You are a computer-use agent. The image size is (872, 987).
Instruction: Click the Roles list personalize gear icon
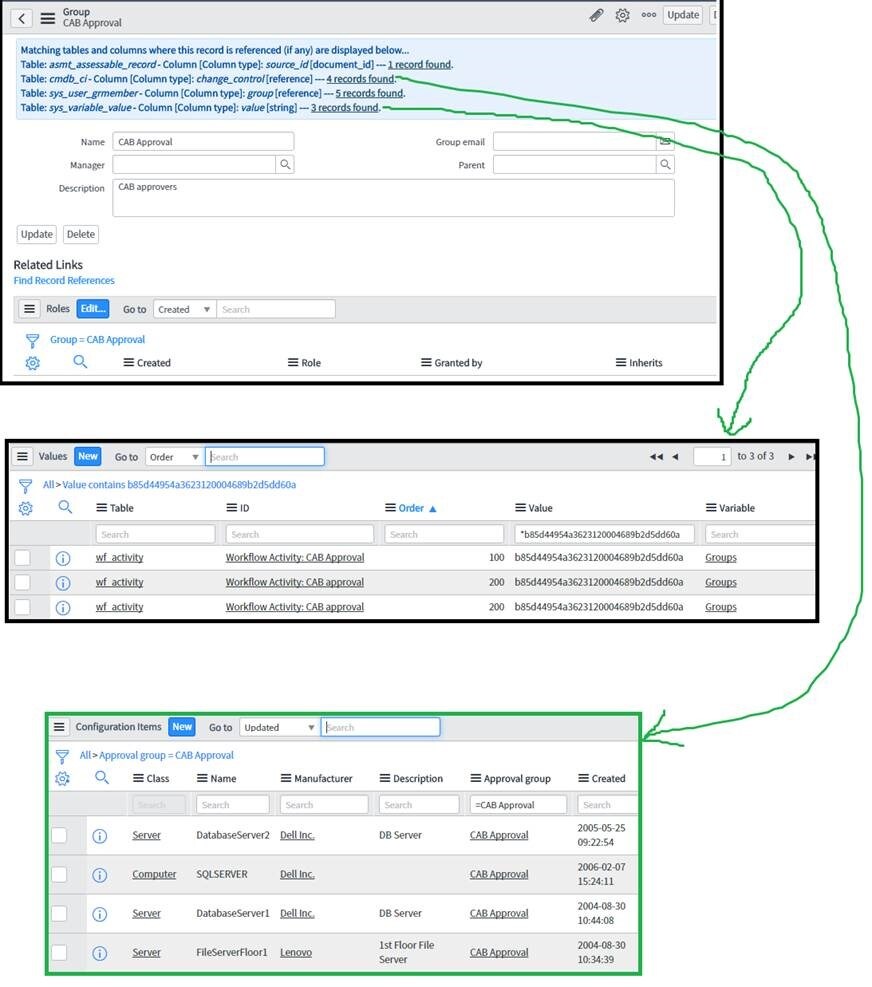pos(32,363)
